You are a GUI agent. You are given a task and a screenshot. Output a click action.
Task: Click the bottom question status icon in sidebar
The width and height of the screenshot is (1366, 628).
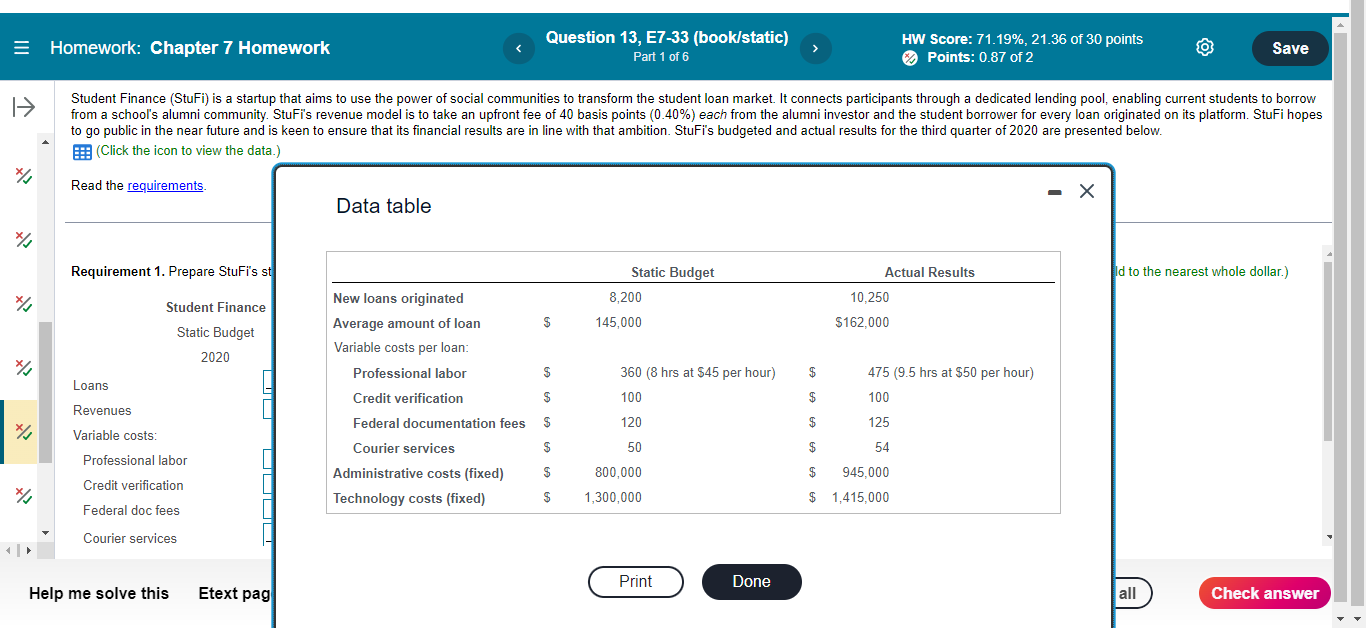click(23, 495)
